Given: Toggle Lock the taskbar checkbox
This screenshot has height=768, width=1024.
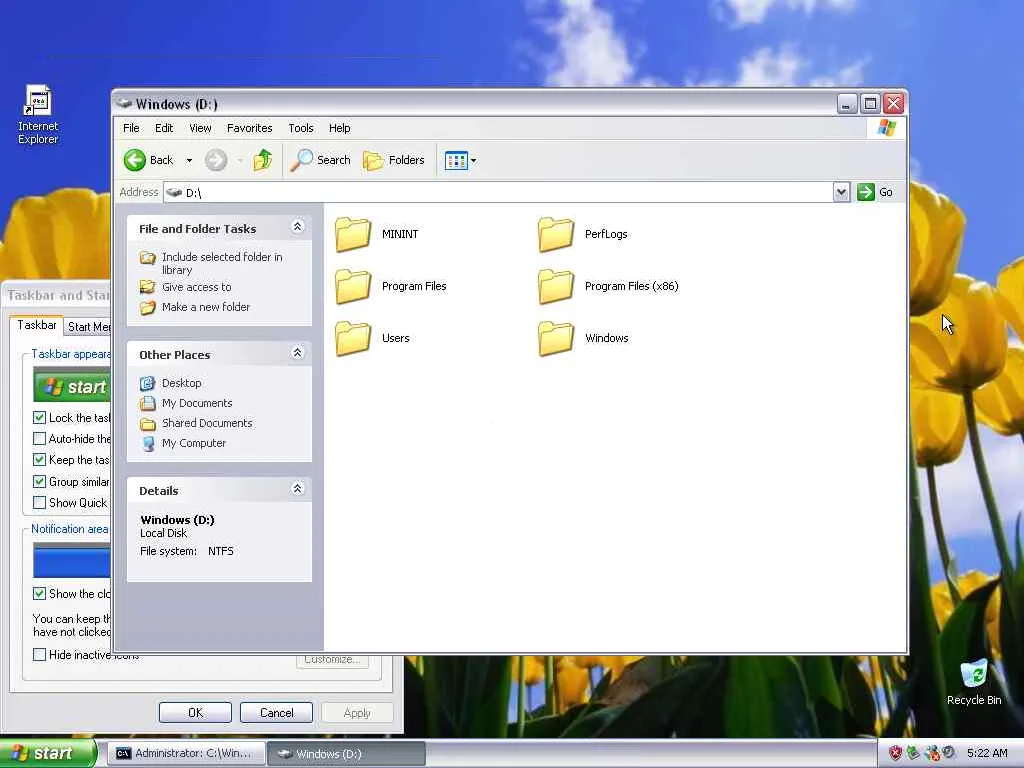Looking at the screenshot, I should coord(39,417).
